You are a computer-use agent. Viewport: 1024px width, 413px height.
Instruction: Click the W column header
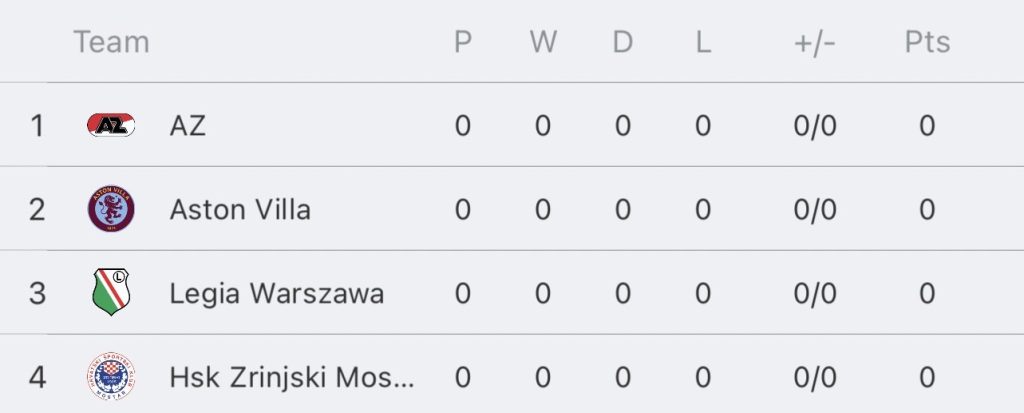pos(543,42)
